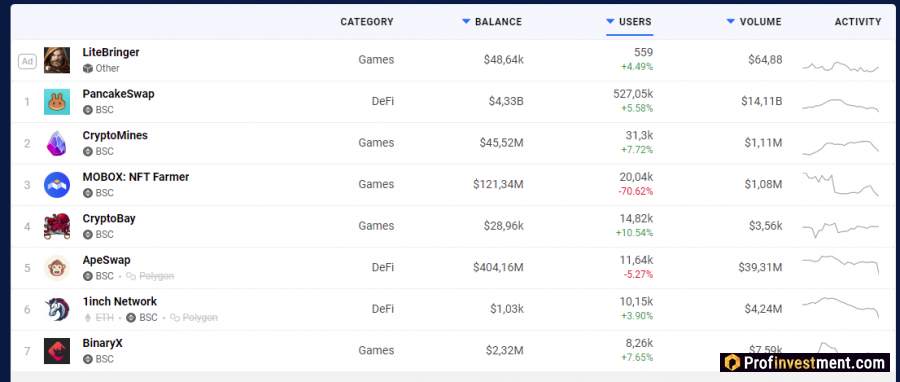The image size is (900, 382).
Task: View the PancakeSwap activity sparkline
Action: coord(840,105)
